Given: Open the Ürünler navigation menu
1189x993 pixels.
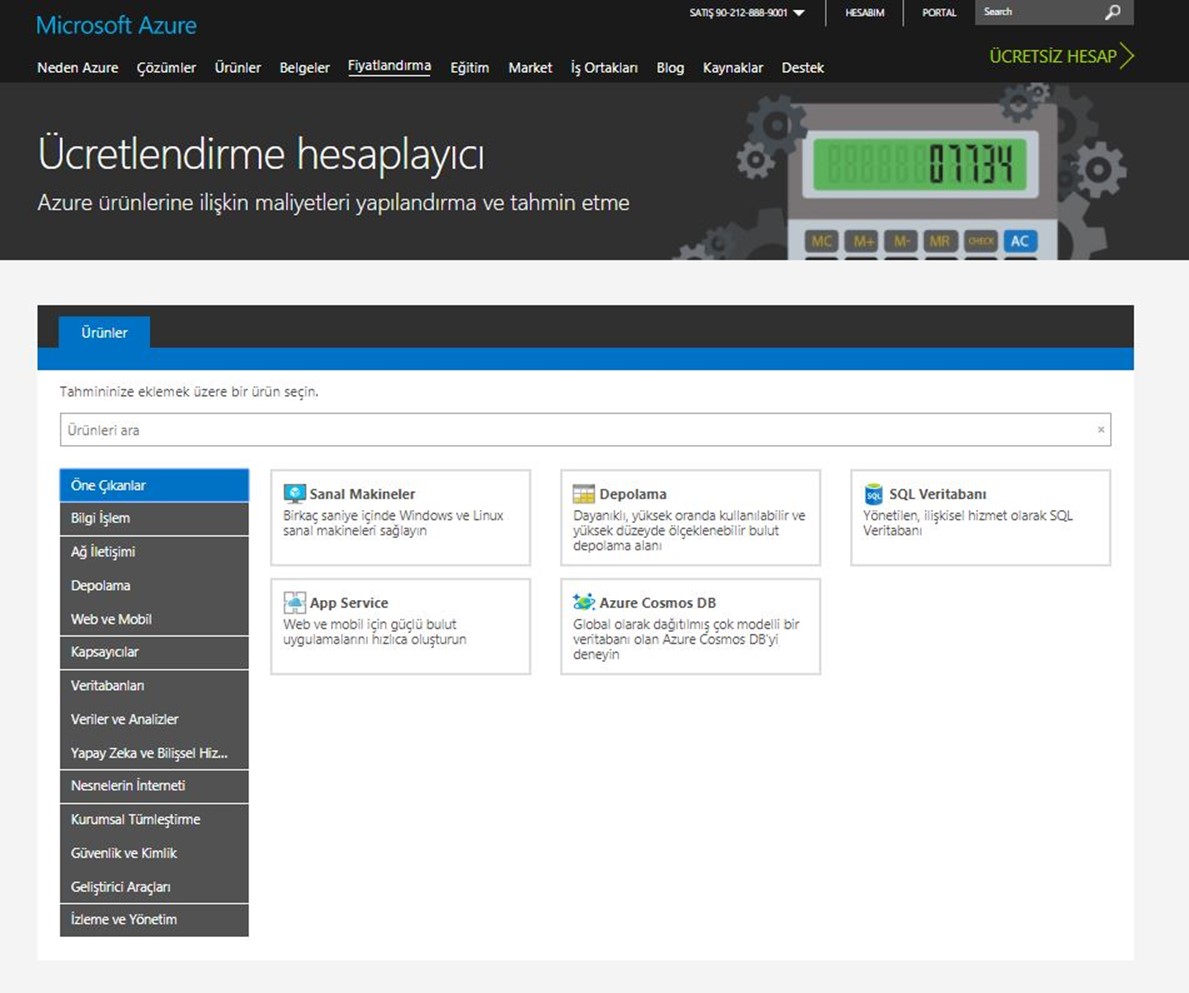Looking at the screenshot, I should [237, 67].
